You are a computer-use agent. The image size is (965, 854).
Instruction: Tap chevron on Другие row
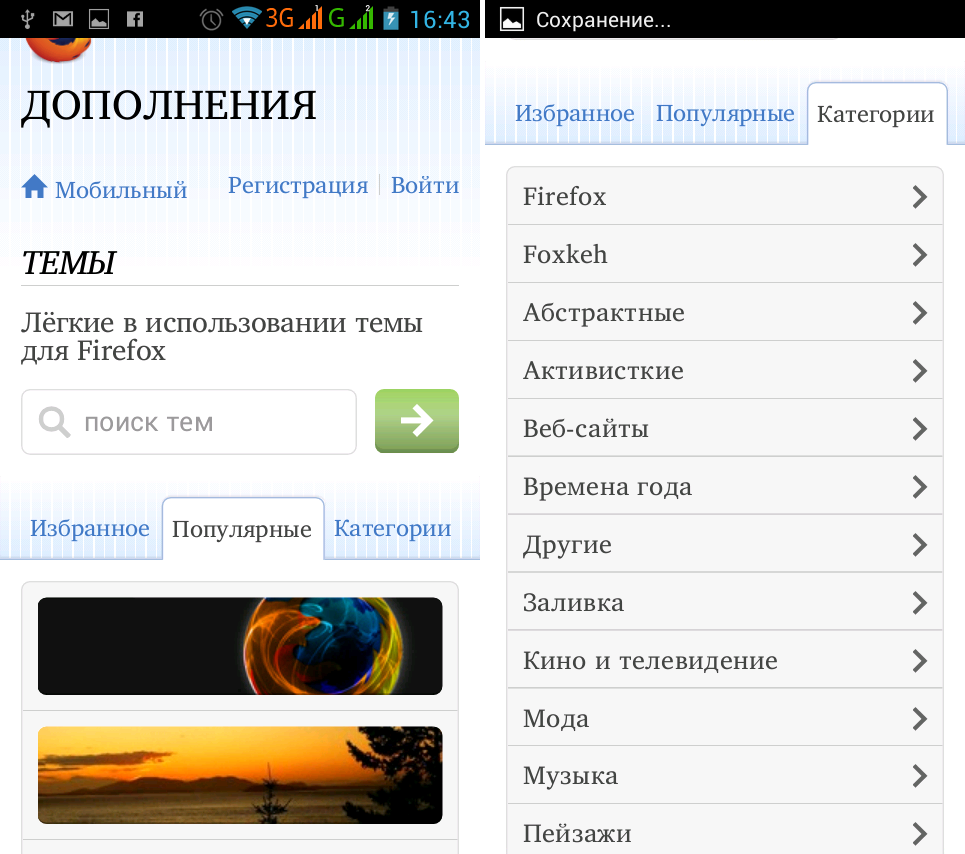919,545
